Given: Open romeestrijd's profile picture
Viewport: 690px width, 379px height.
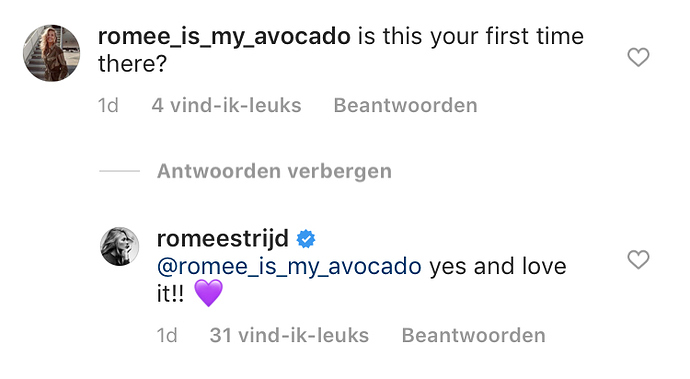Looking at the screenshot, I should 120,247.
